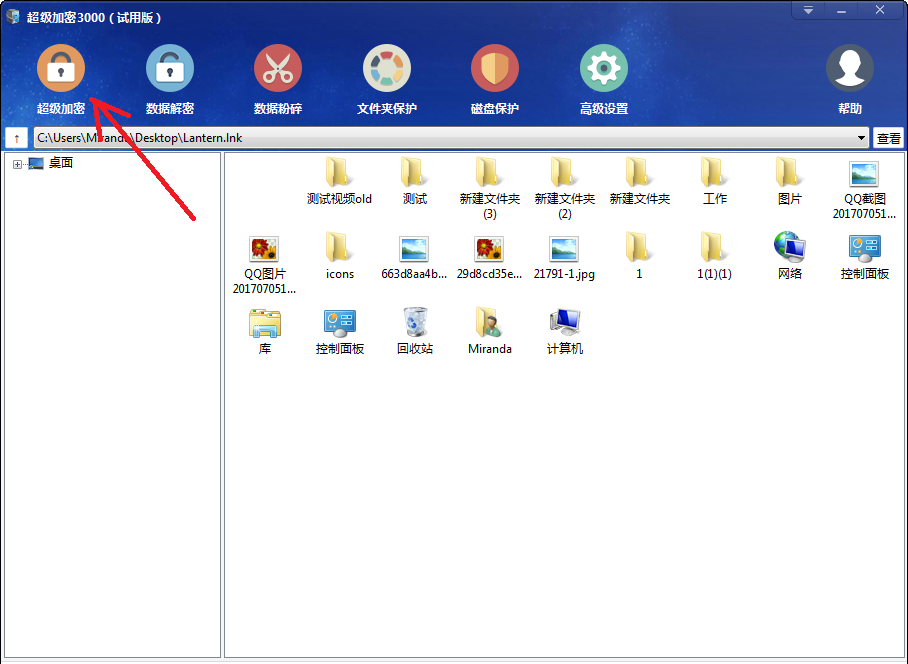Expand the 桌面 tree node
Viewport: 908px width, 664px height.
(17, 164)
